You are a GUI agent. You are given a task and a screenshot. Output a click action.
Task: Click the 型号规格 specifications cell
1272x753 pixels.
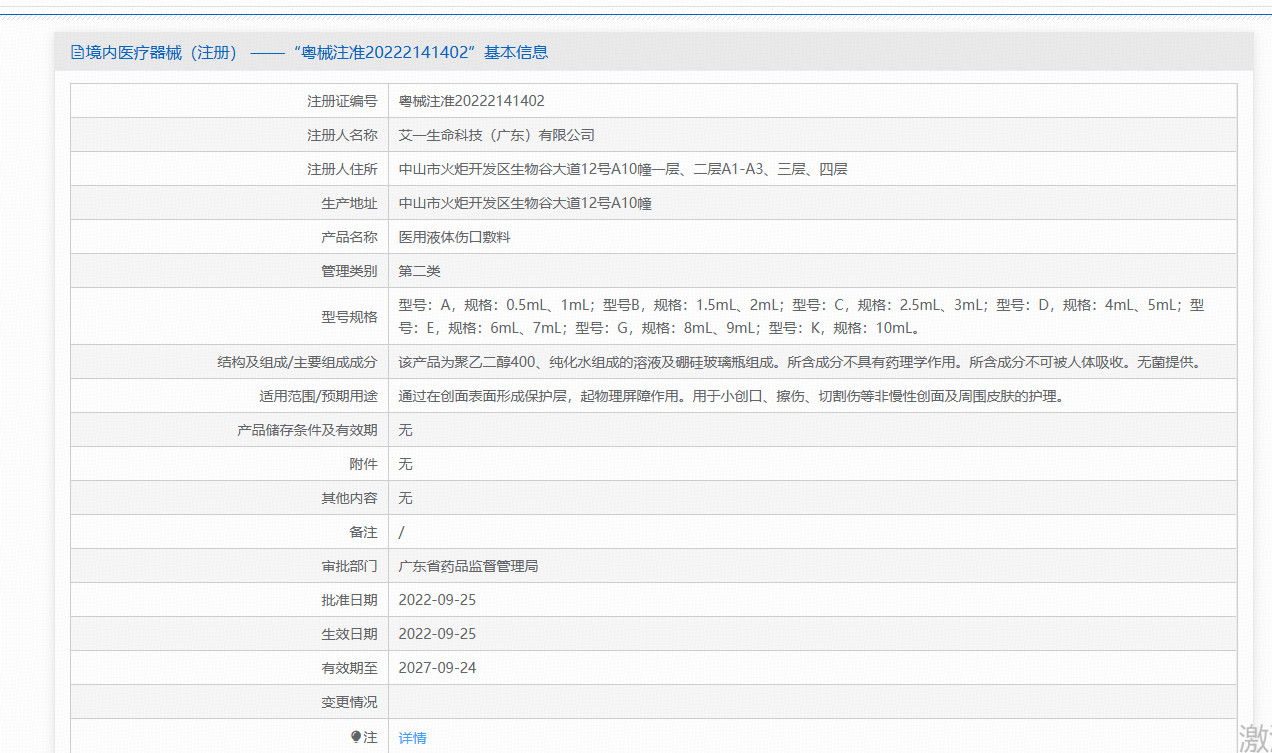(800, 315)
